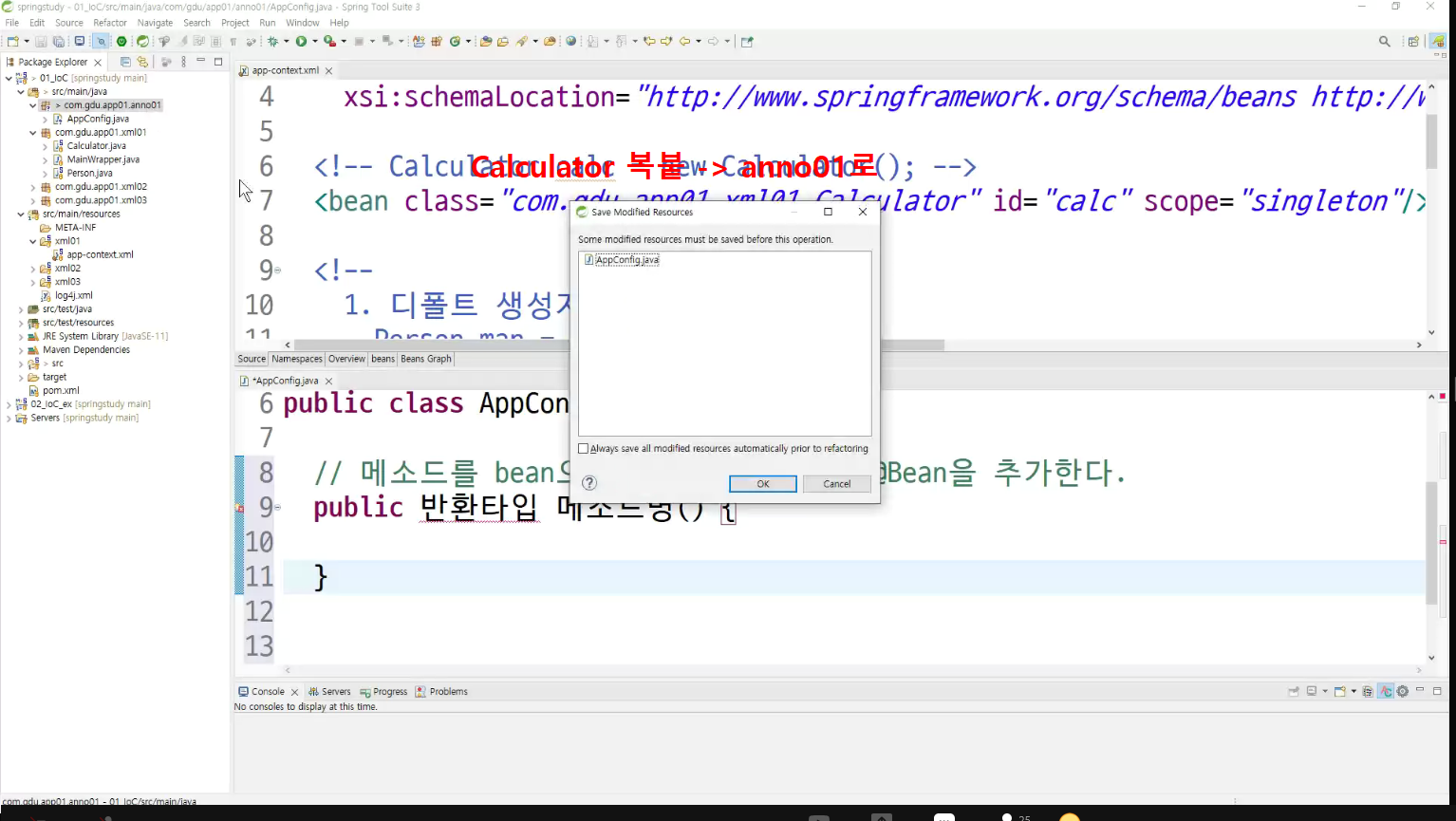
Task: Click the Debug bug icon in toolbar
Action: 272,42
